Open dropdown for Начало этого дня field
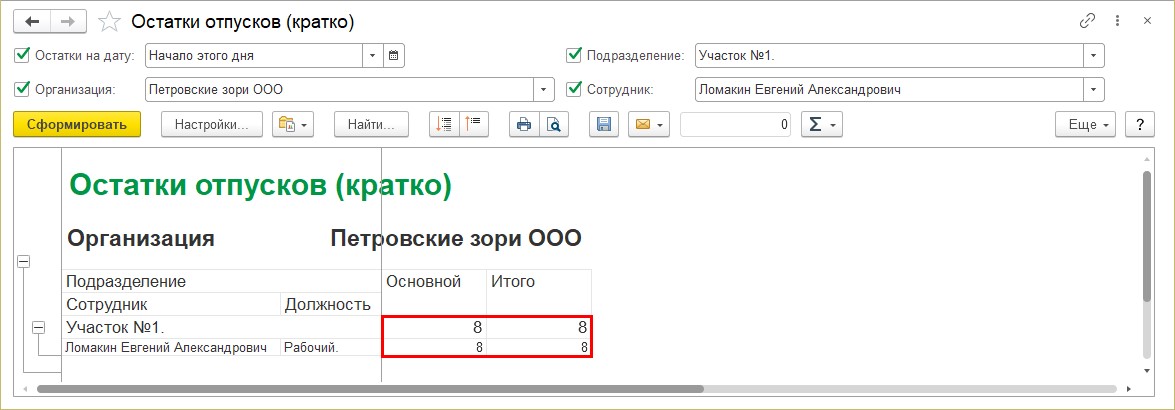This screenshot has width=1175, height=410. [x=373, y=55]
